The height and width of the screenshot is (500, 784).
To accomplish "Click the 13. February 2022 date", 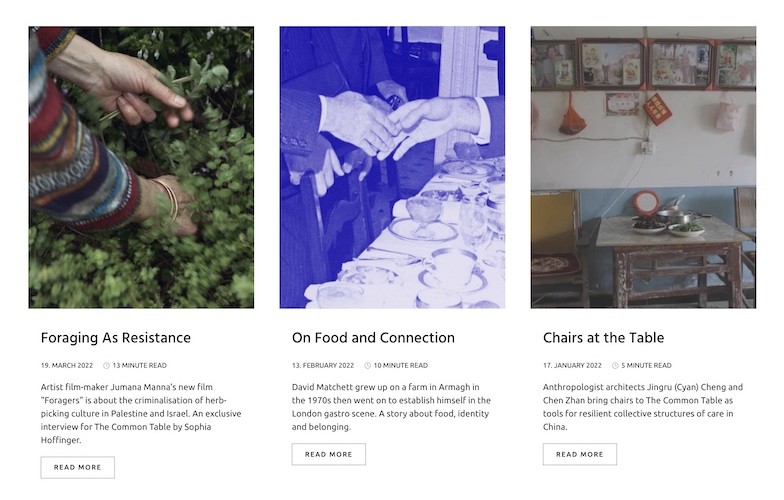I will pos(323,366).
